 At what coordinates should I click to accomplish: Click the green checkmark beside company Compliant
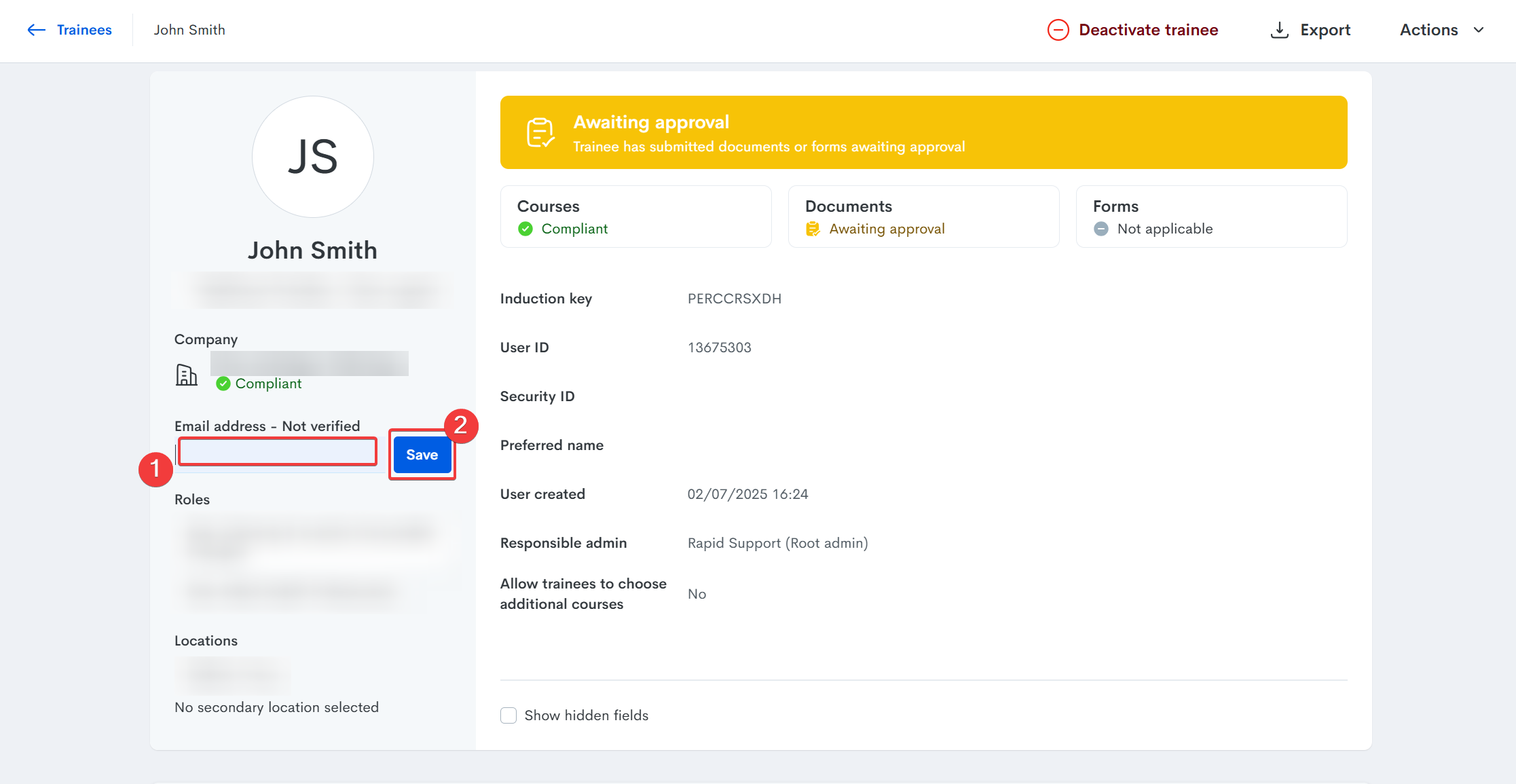[223, 384]
